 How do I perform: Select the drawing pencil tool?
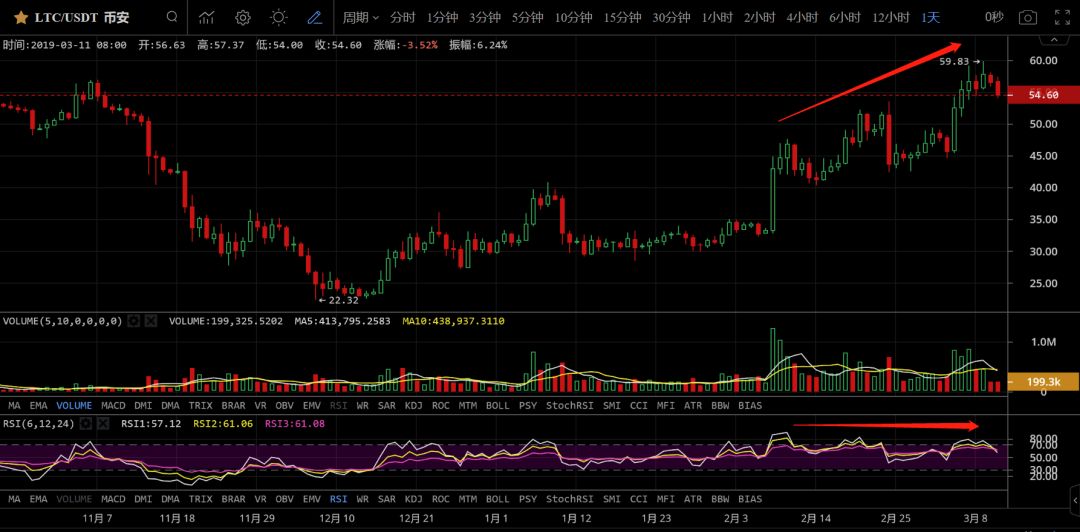(x=314, y=17)
